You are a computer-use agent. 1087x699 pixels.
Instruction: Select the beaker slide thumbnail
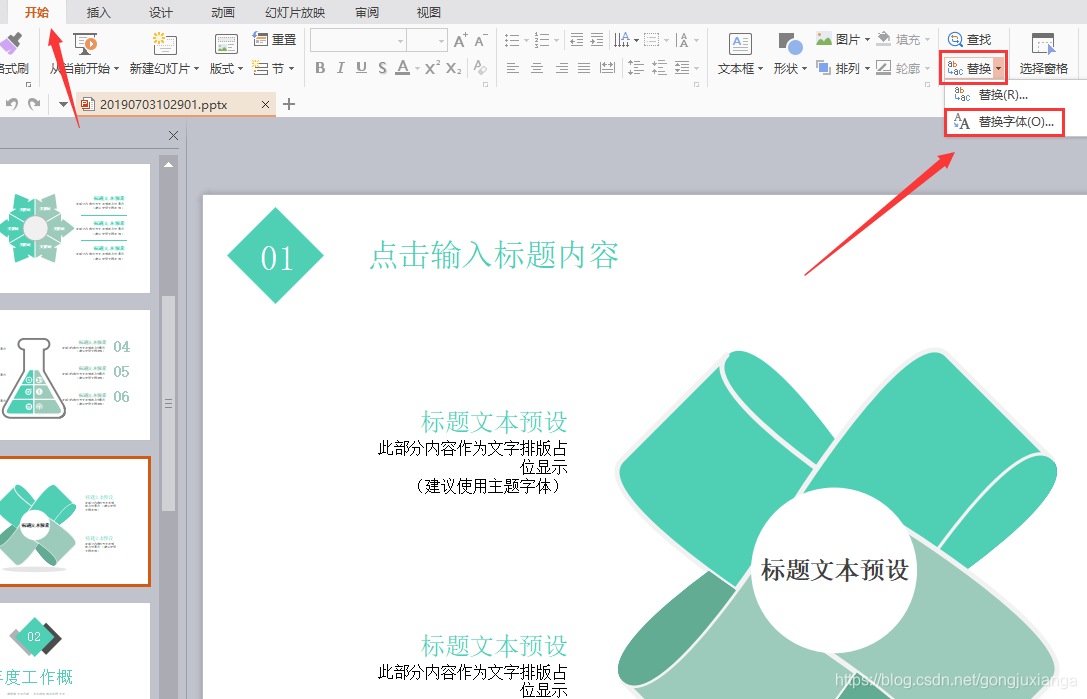tap(75, 375)
